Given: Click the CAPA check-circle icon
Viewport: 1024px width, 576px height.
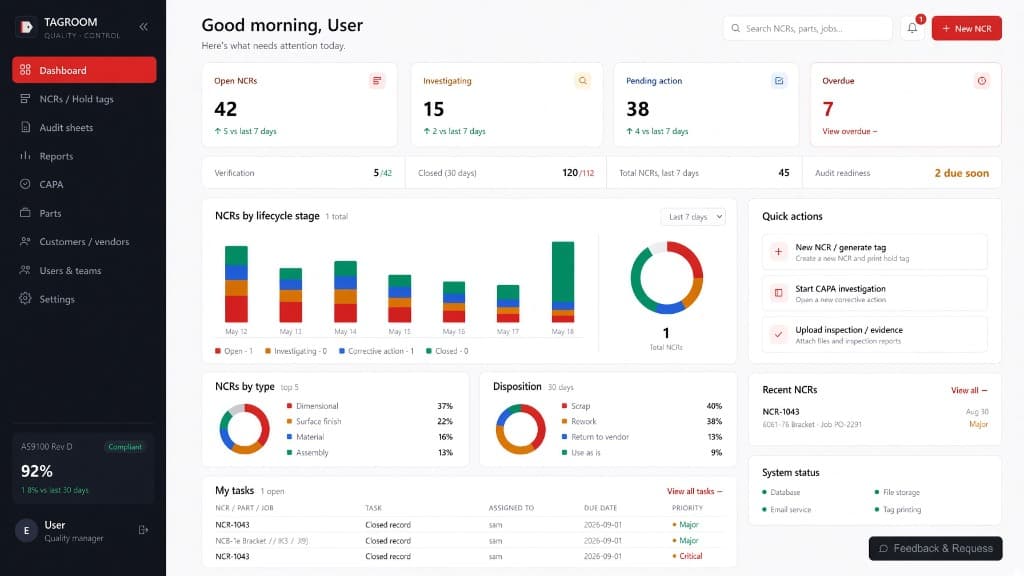Looking at the screenshot, I should 25,184.
